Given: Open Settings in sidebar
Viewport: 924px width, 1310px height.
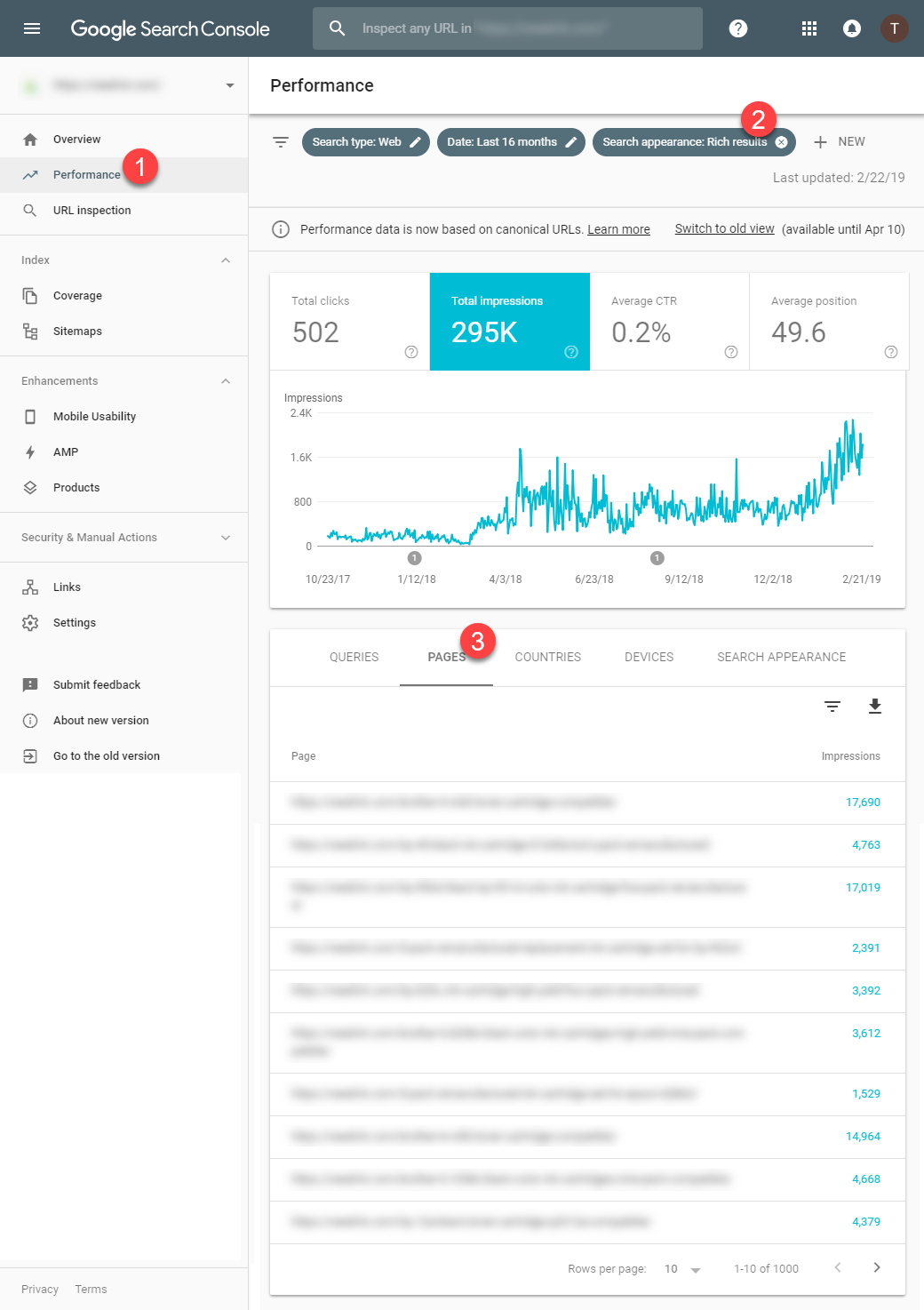Looking at the screenshot, I should pos(123,623).
